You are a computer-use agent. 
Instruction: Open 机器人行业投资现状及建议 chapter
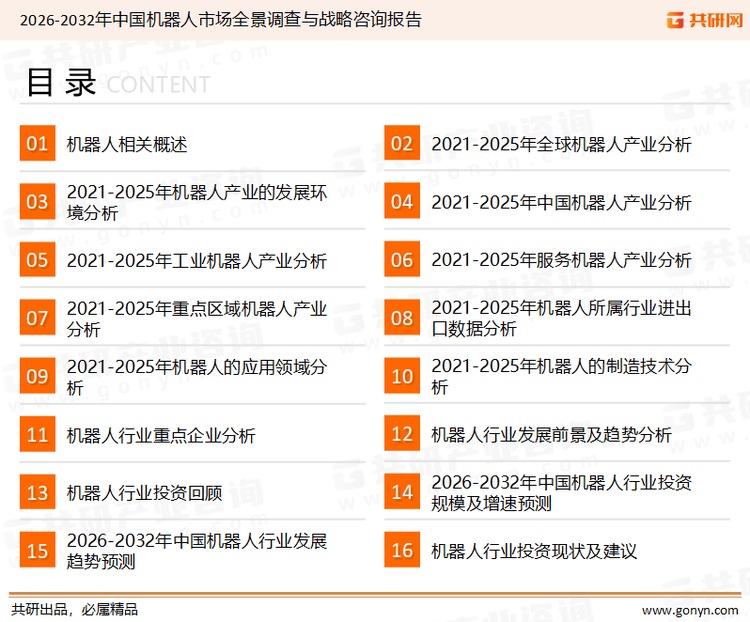coord(534,550)
